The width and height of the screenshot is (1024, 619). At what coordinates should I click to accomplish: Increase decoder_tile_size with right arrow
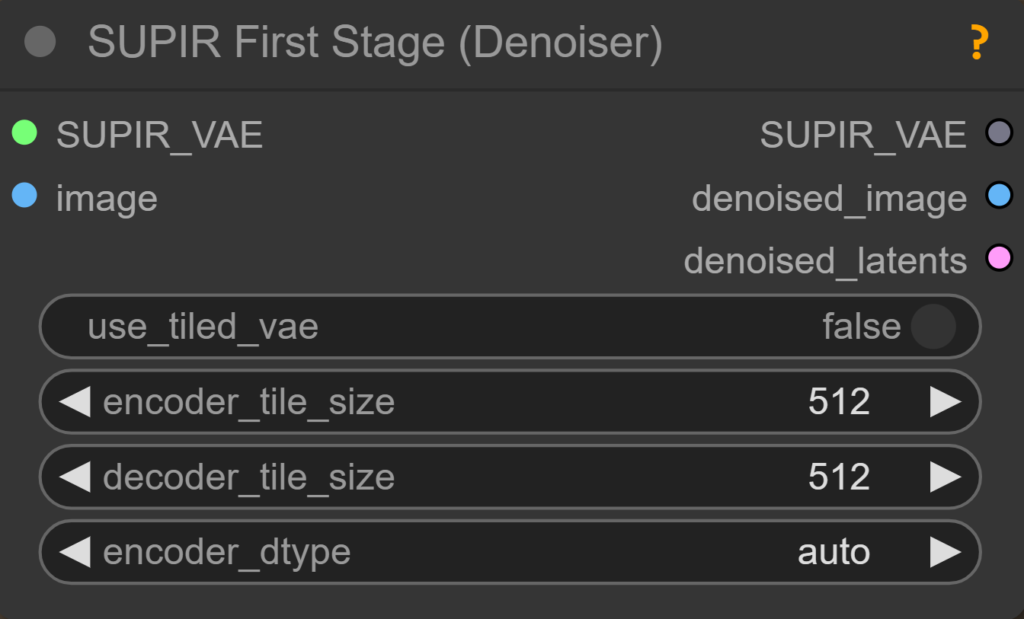coord(945,477)
